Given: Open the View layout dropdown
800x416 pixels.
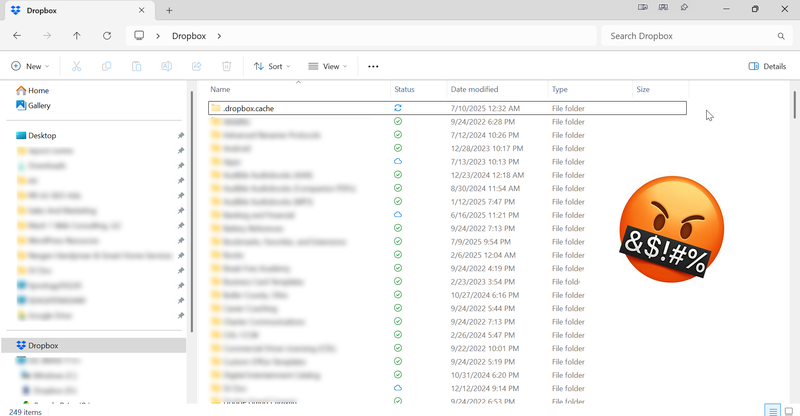Looking at the screenshot, I should click(x=327, y=66).
